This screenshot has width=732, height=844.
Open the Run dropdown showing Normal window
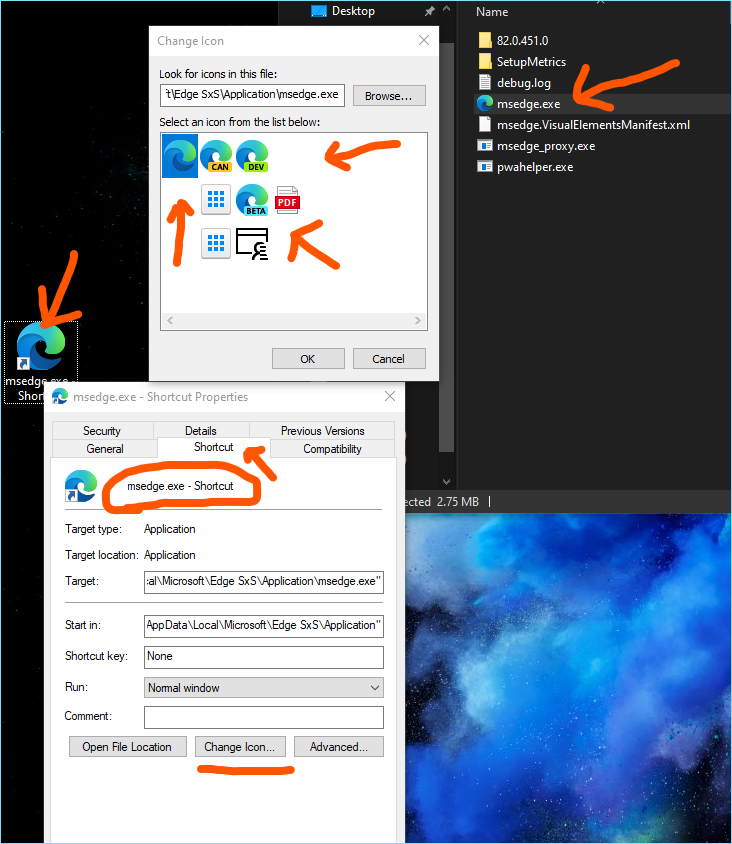(x=264, y=687)
